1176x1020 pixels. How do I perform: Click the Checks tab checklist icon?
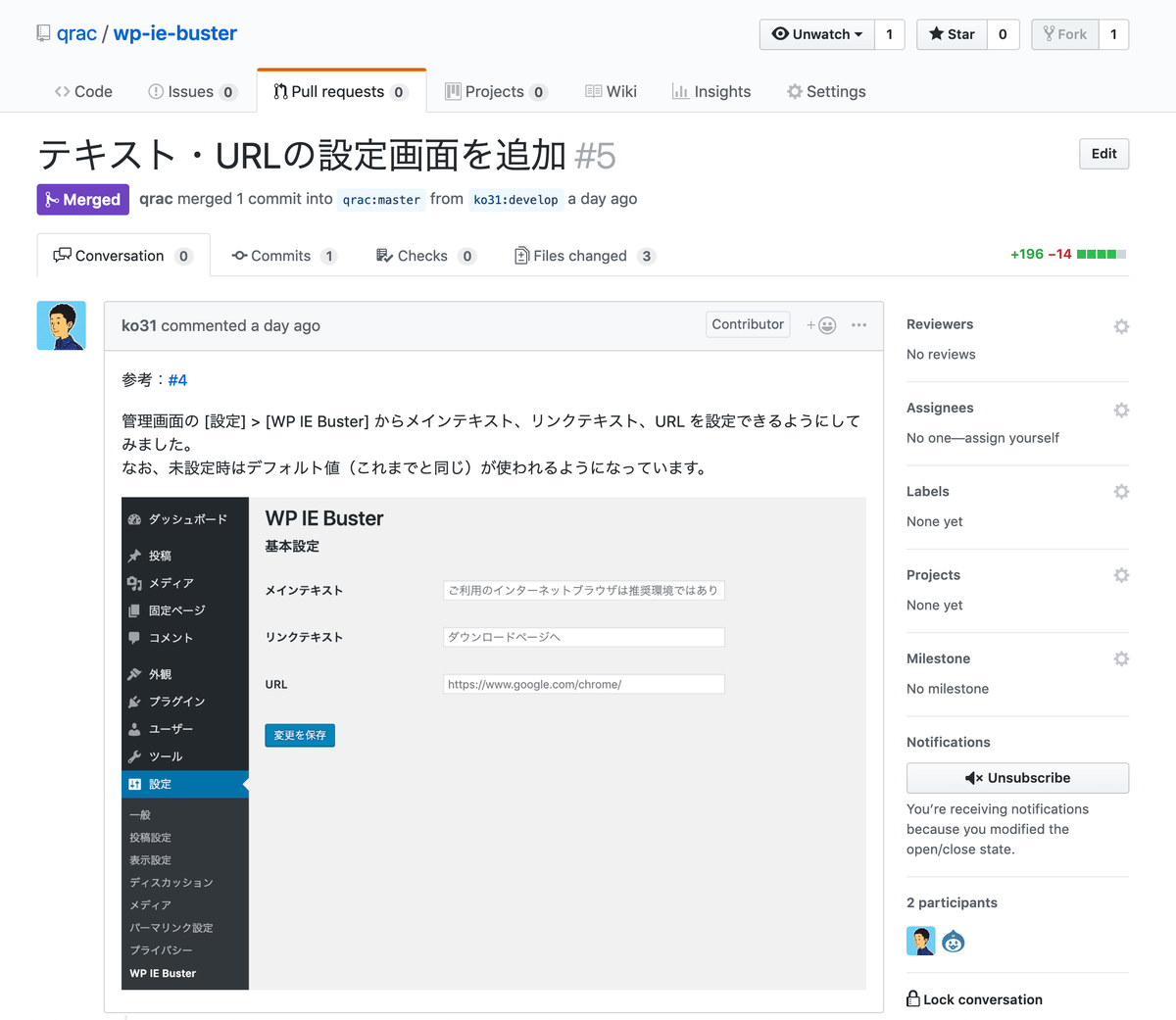click(385, 256)
